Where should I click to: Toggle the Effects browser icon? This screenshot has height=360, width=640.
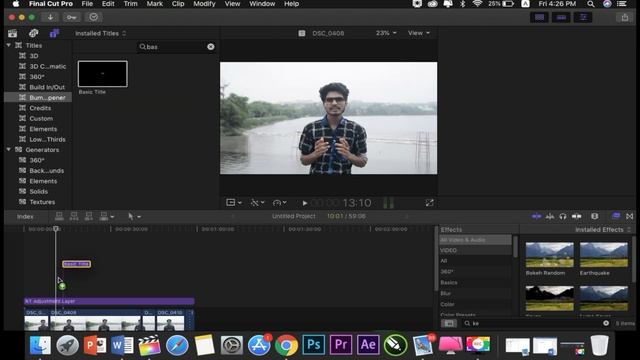[616, 216]
